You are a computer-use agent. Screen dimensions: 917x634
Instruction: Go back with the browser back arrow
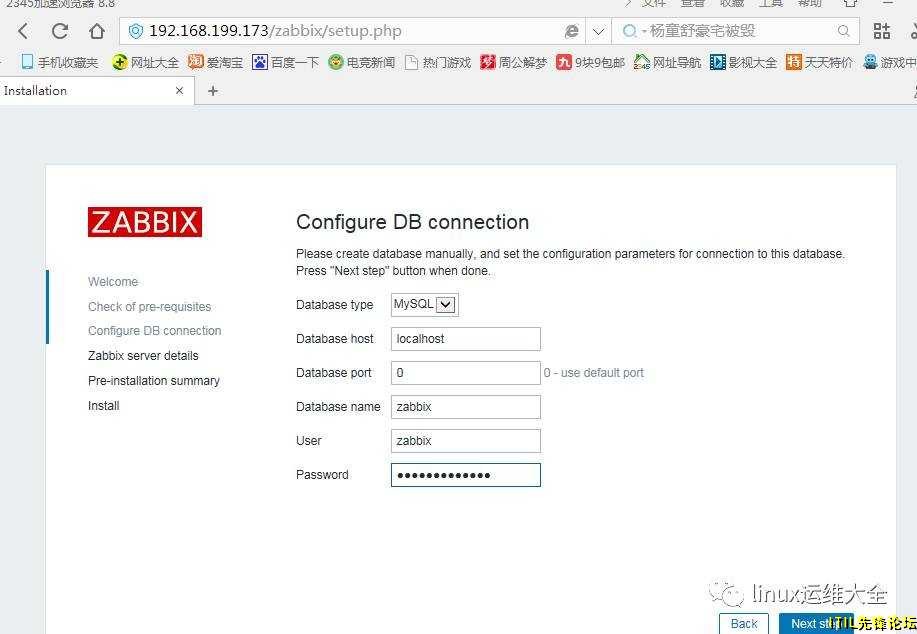(x=23, y=31)
